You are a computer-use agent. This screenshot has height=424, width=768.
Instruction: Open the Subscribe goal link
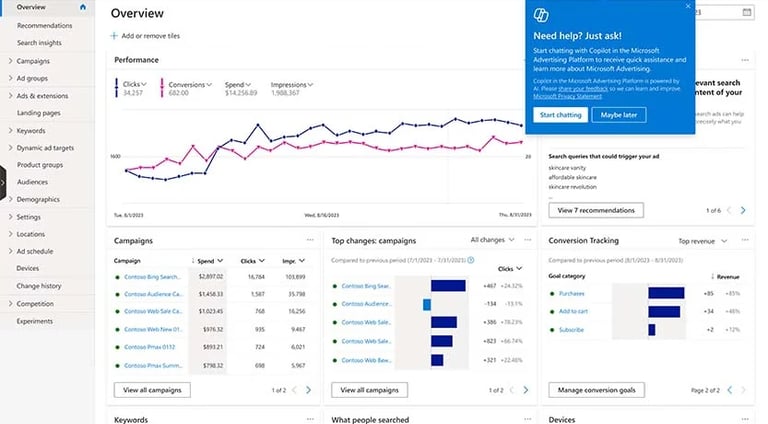pos(571,330)
